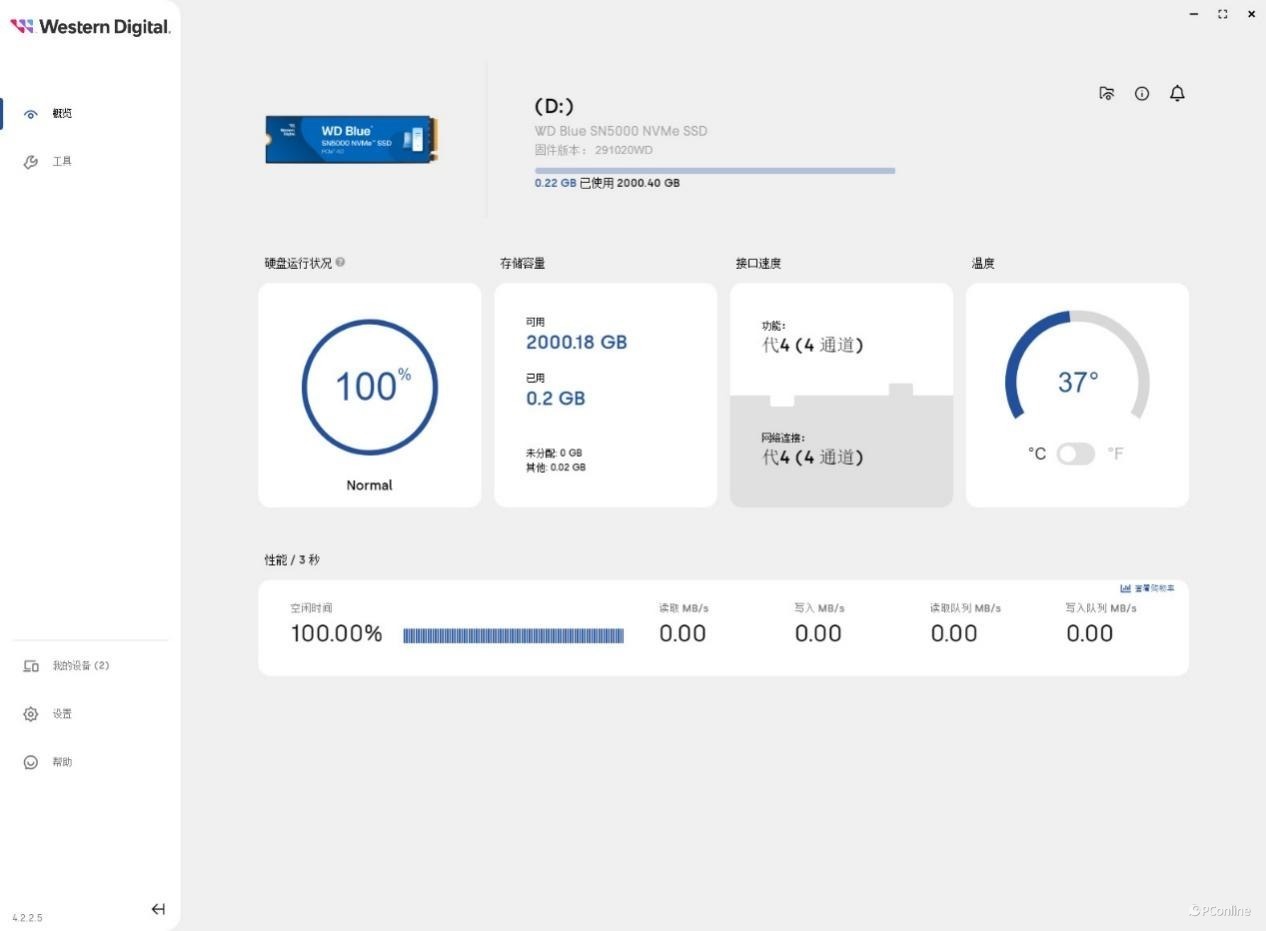Toggle temperature unit between °C and °F
The height and width of the screenshot is (931, 1266).
point(1076,454)
